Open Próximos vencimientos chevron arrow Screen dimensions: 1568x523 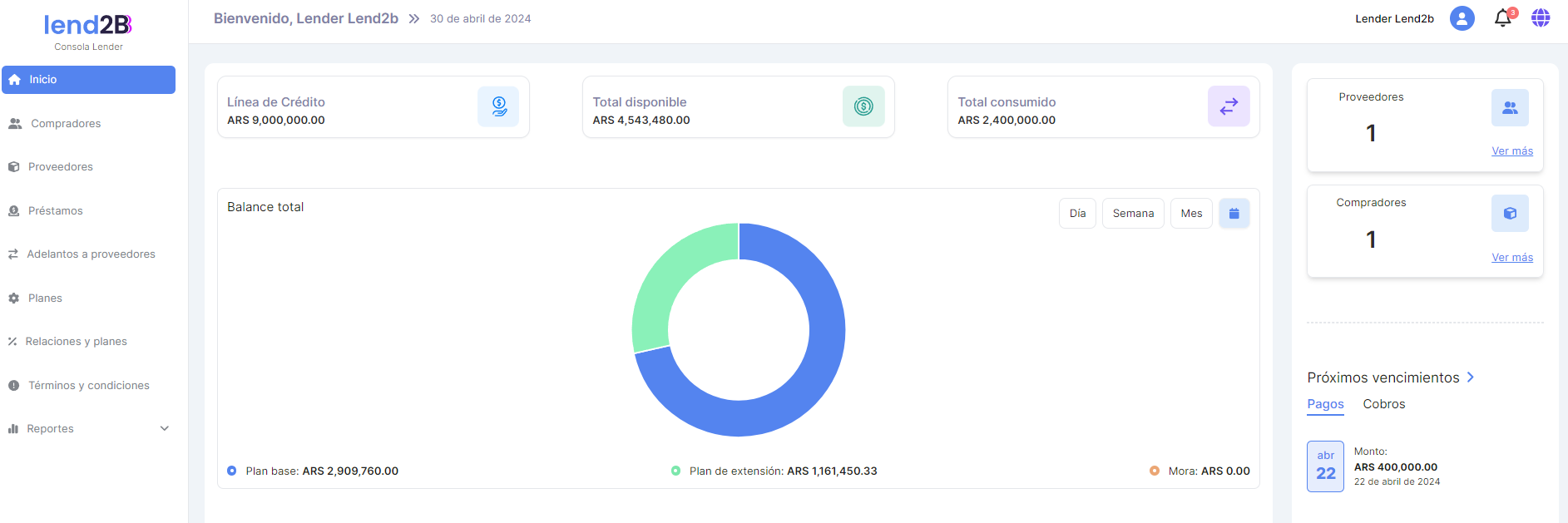click(x=1471, y=377)
